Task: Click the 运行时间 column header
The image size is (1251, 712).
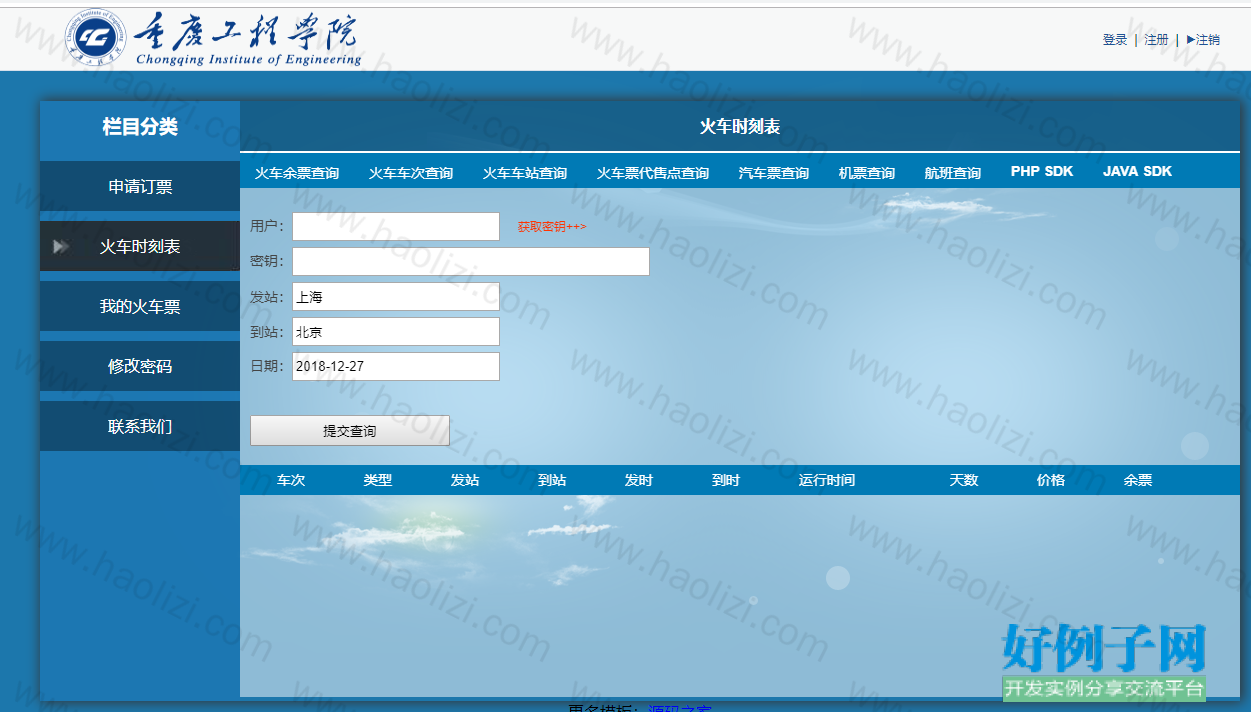Action: pos(827,480)
